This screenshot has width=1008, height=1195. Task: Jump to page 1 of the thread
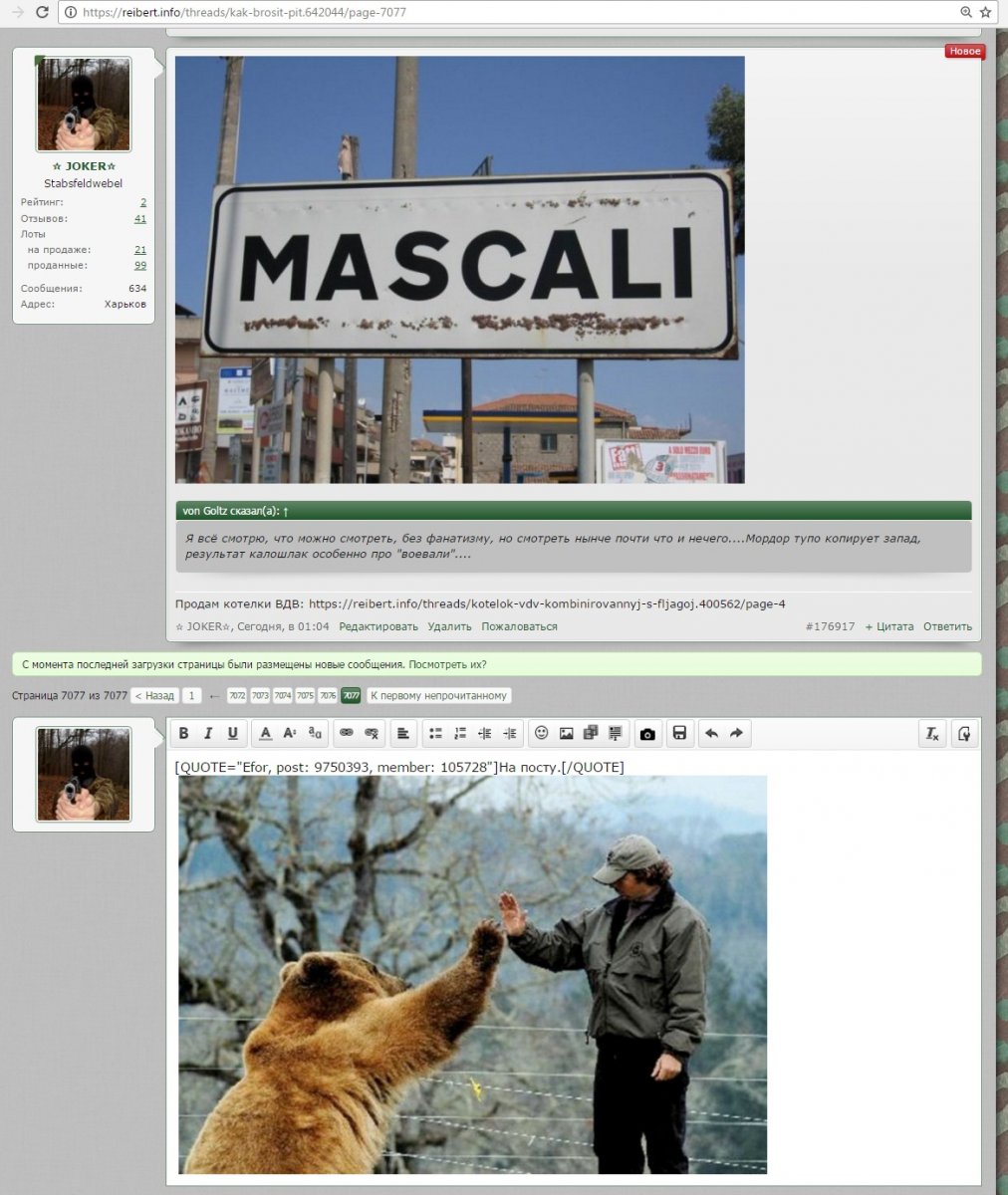(x=191, y=696)
